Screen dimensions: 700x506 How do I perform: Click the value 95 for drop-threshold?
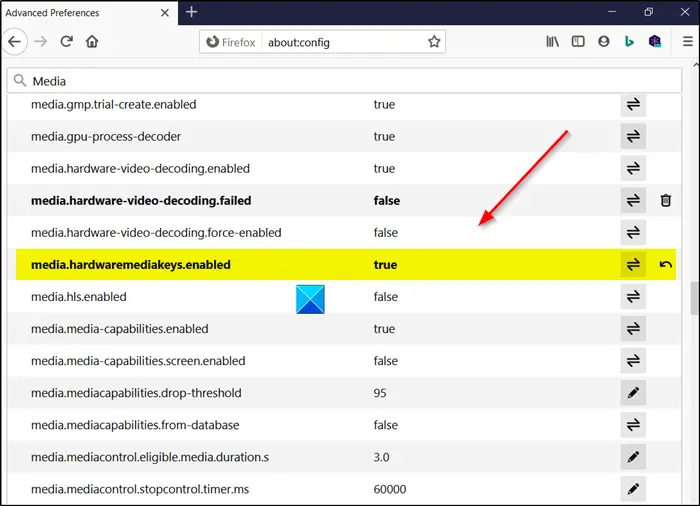(x=380, y=393)
